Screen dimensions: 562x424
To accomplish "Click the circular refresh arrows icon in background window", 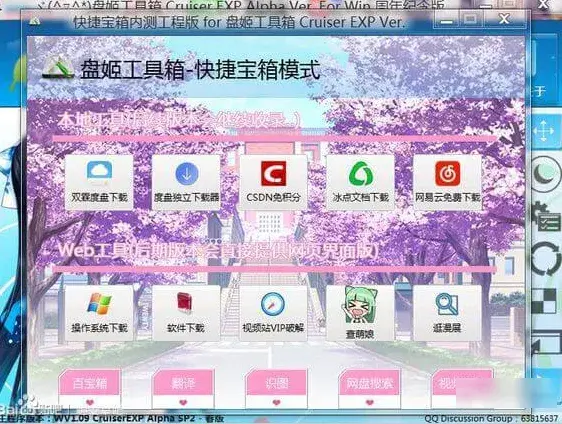I will pyautogui.click(x=546, y=259).
